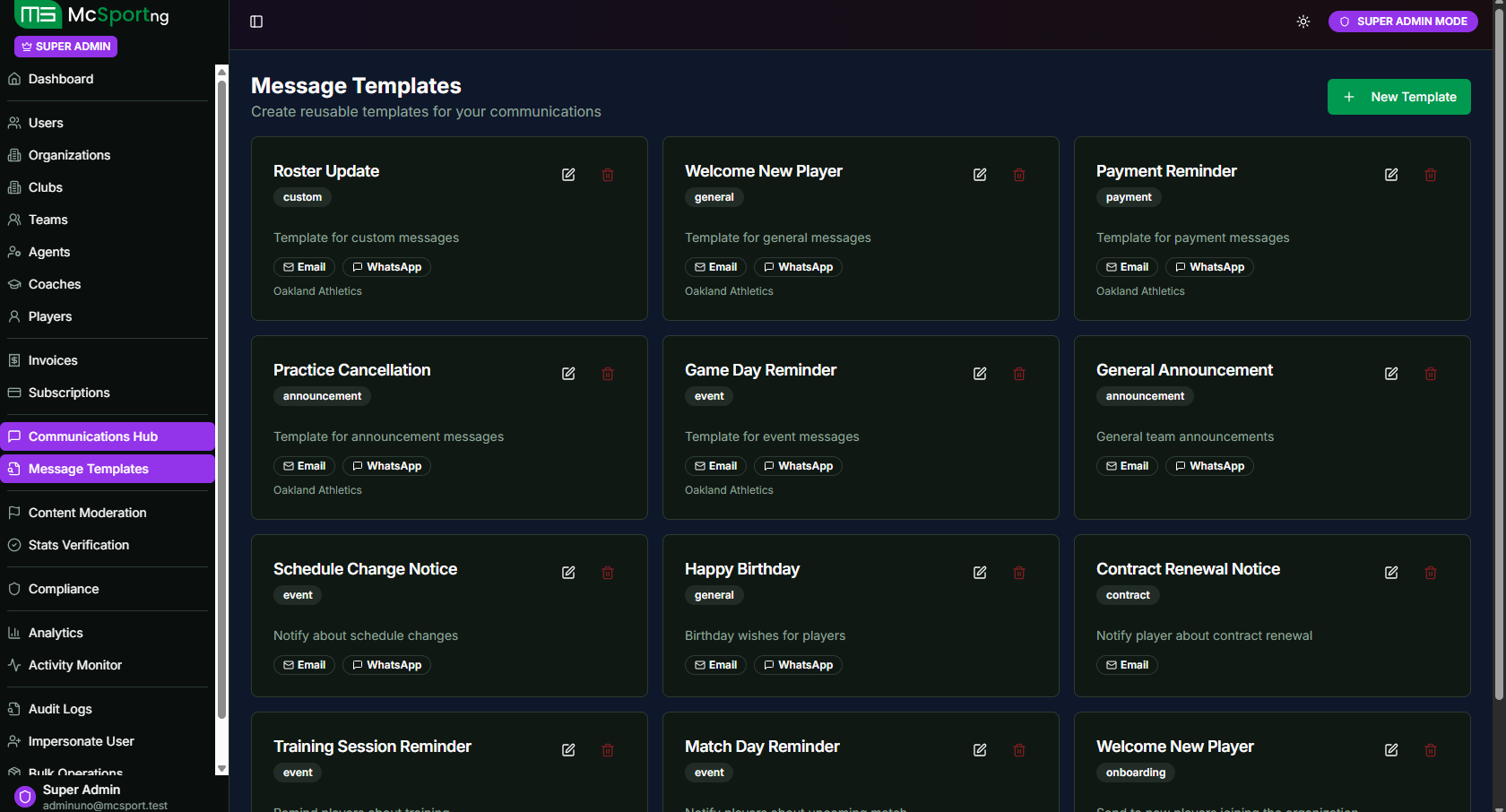The width and height of the screenshot is (1506, 812).
Task: Select Content Moderation in sidebar
Action: click(x=87, y=512)
